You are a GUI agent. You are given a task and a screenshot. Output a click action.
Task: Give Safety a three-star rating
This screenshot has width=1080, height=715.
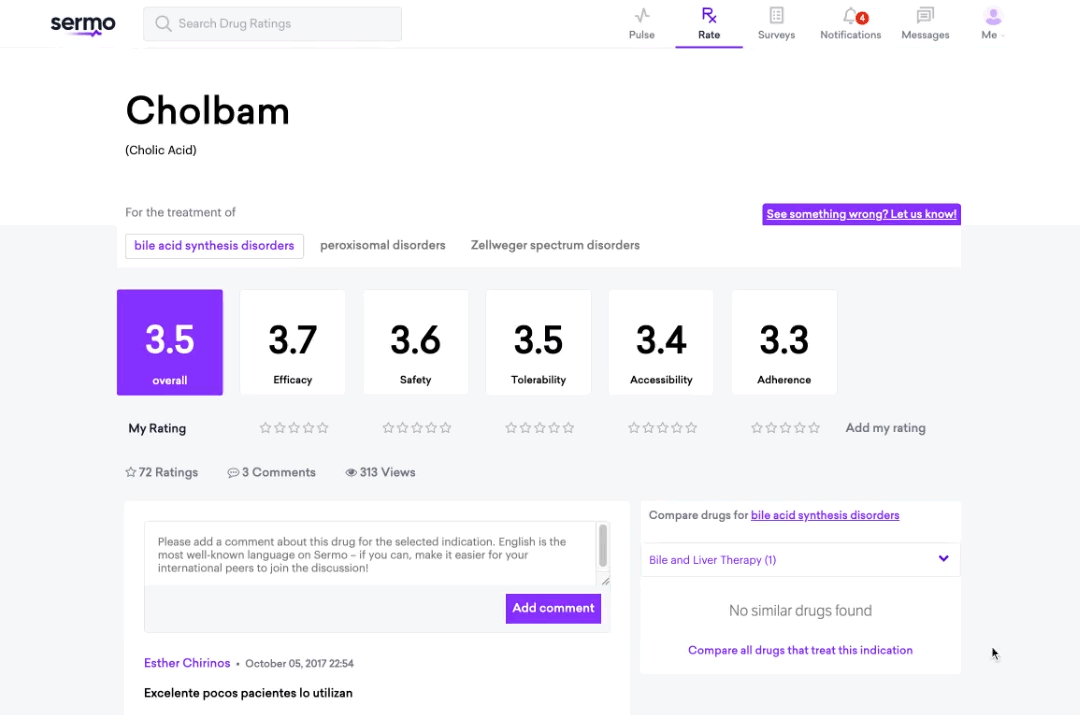pos(417,428)
